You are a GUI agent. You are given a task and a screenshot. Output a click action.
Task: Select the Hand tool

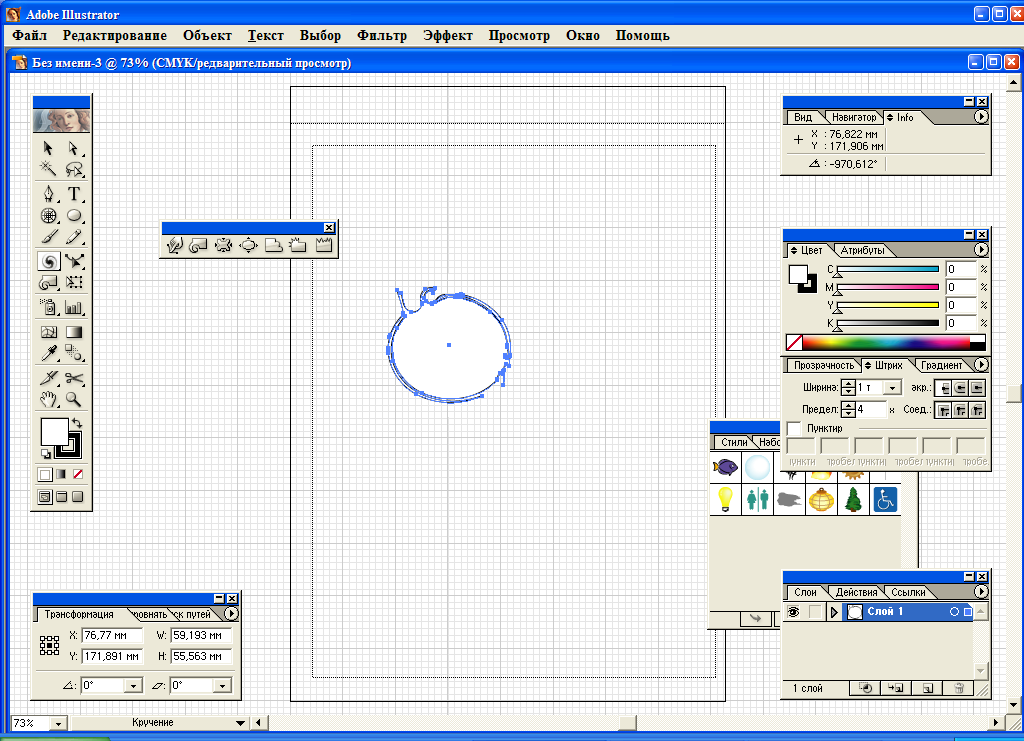pyautogui.click(x=48, y=400)
